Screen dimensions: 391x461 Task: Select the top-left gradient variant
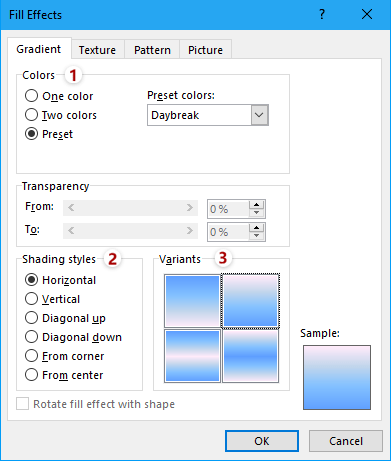click(192, 301)
